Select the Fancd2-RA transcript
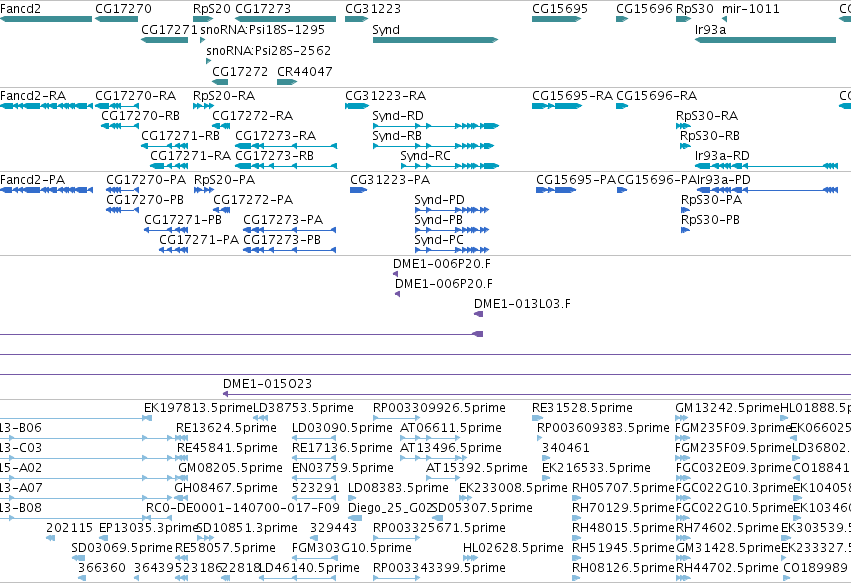 coord(33,96)
